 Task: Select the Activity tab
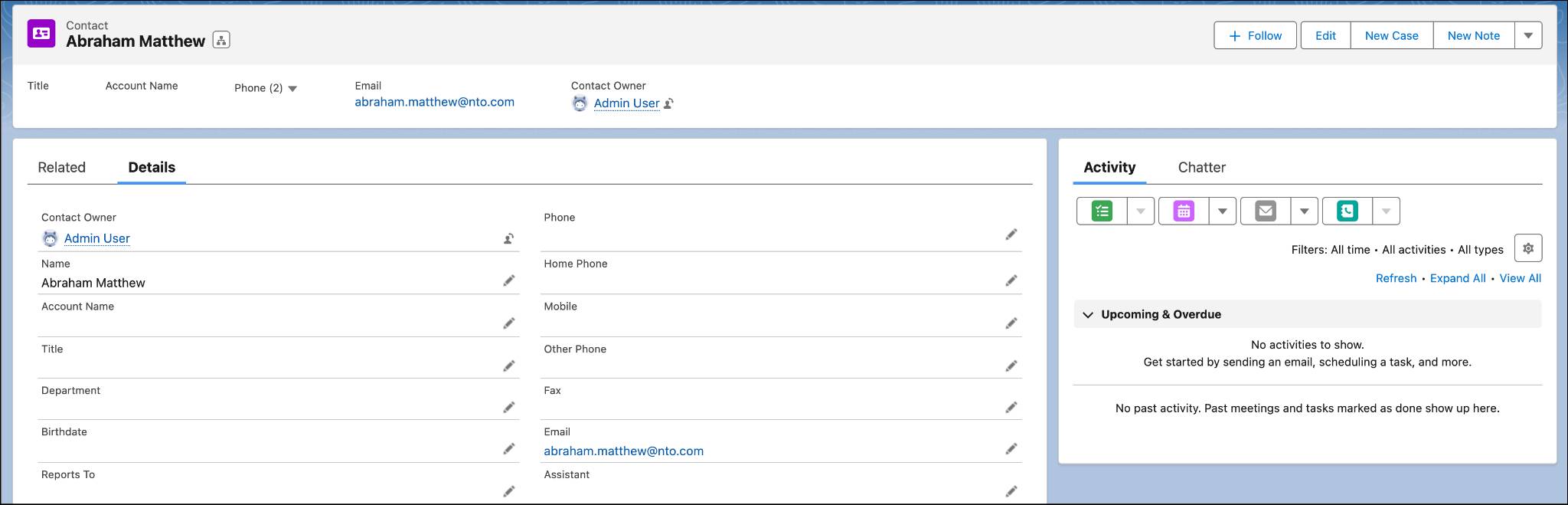[x=1109, y=167]
